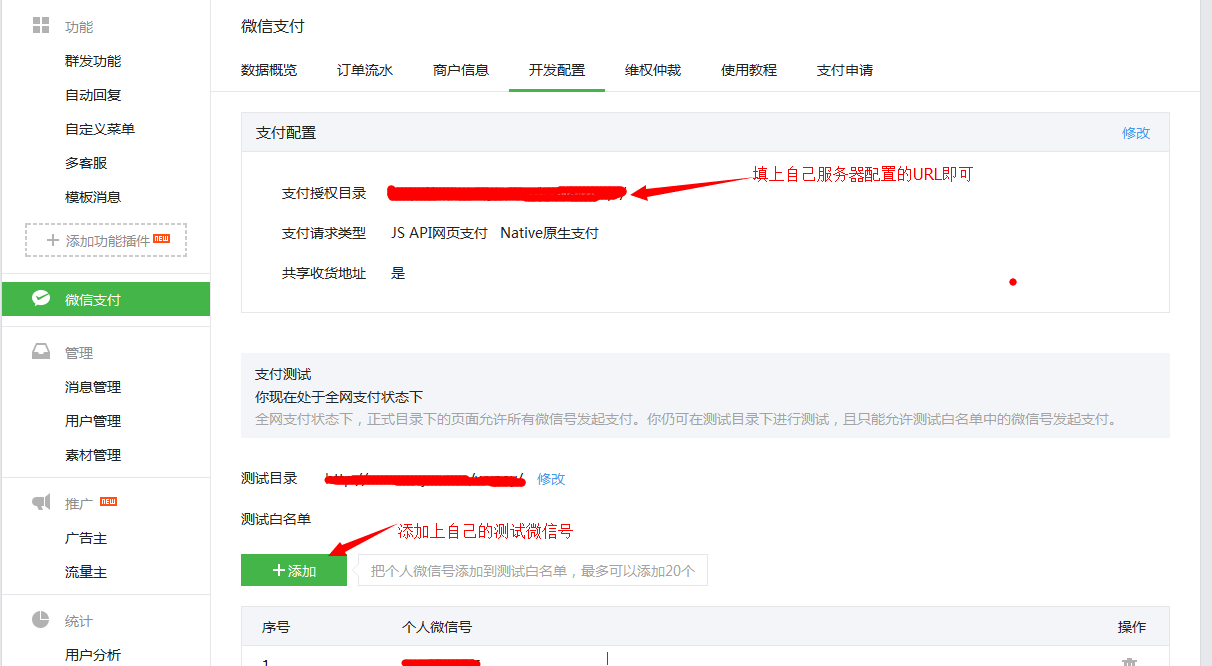Click the 统计 pie chart icon
This screenshot has width=1212, height=666.
click(x=41, y=620)
